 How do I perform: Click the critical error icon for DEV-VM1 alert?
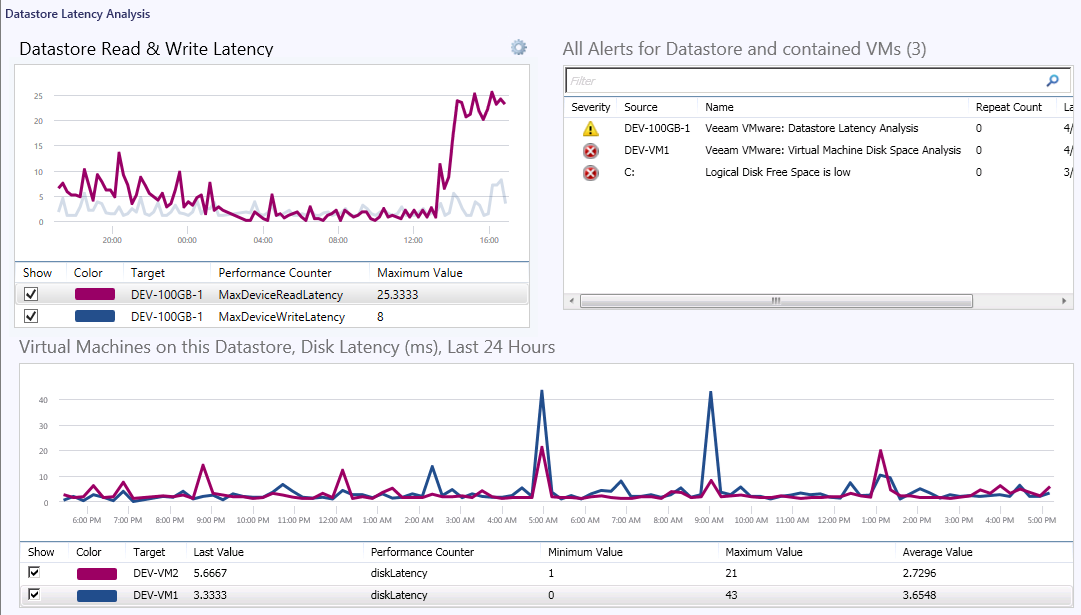(590, 151)
